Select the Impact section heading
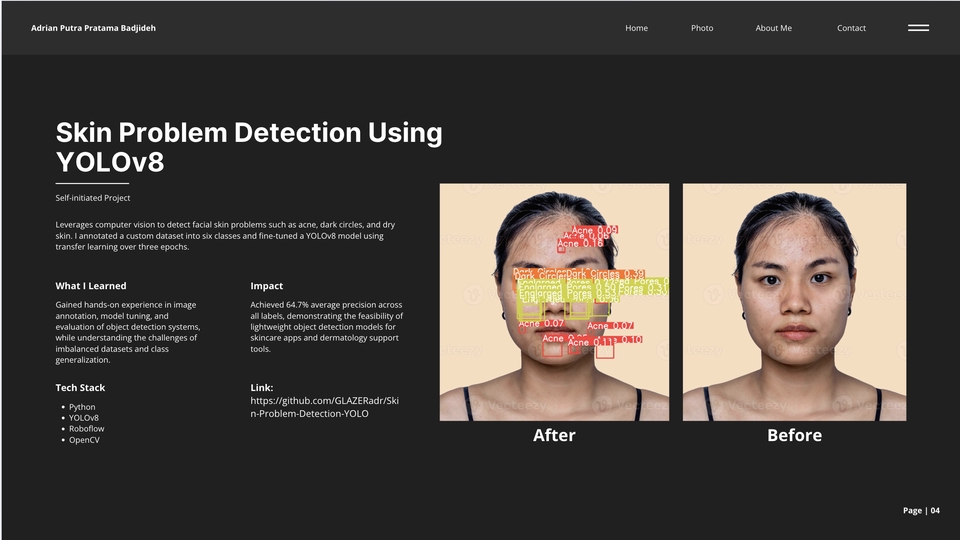Image resolution: width=960 pixels, height=540 pixels. tap(266, 286)
